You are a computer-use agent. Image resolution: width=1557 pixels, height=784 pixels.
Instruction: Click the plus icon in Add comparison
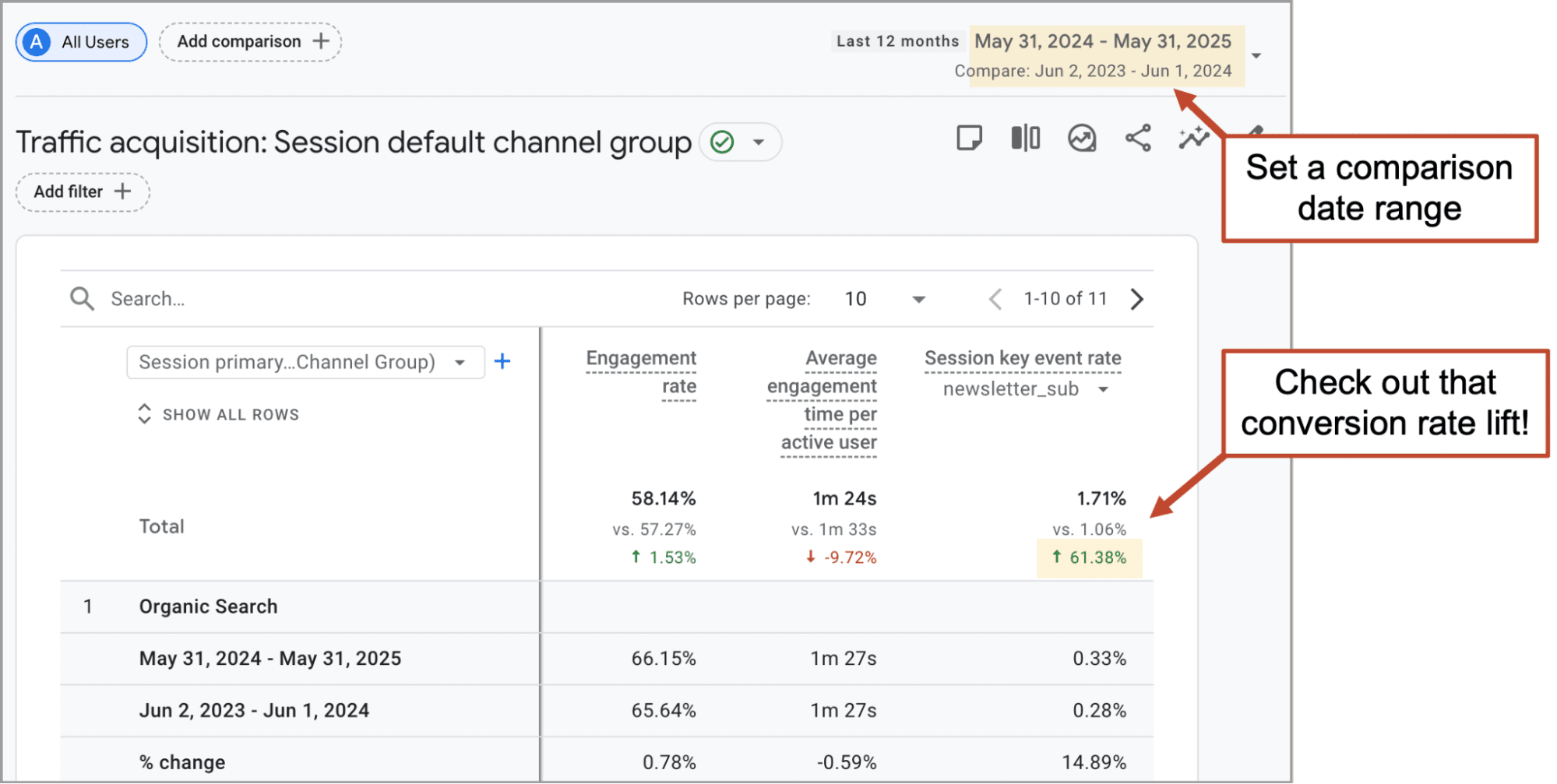pyautogui.click(x=321, y=41)
